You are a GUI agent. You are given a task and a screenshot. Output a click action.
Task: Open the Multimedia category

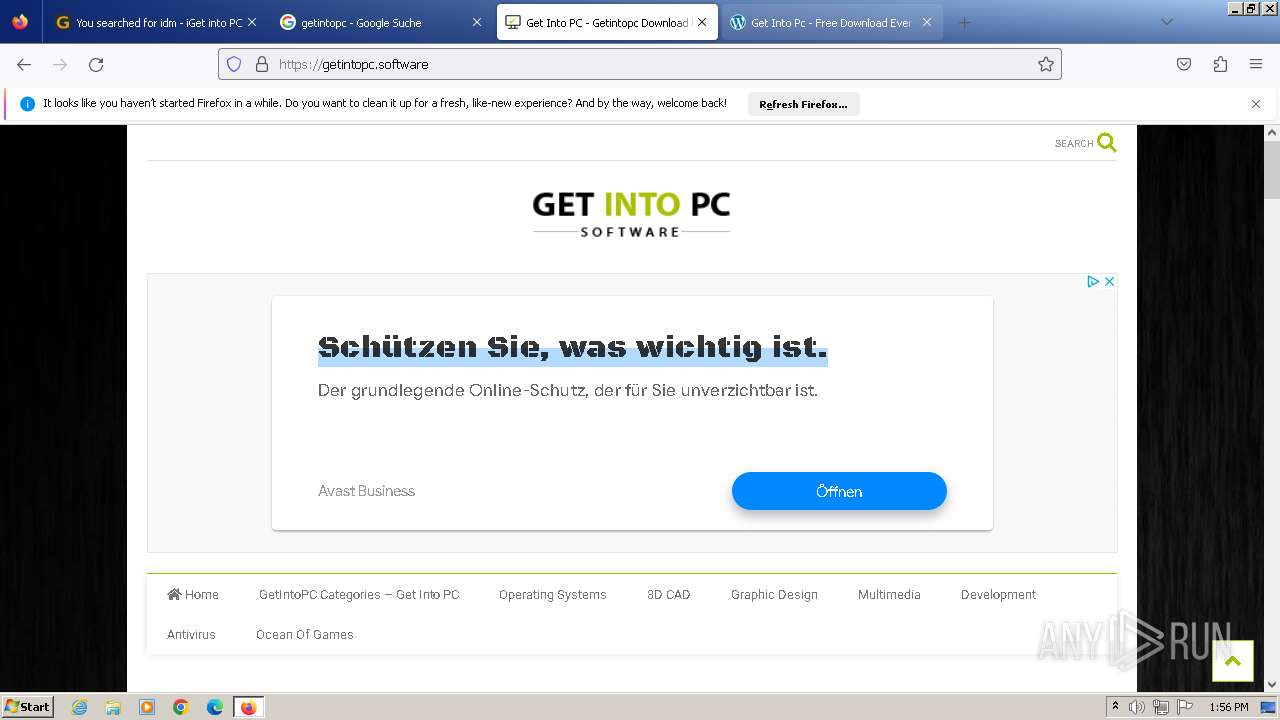[x=889, y=594]
